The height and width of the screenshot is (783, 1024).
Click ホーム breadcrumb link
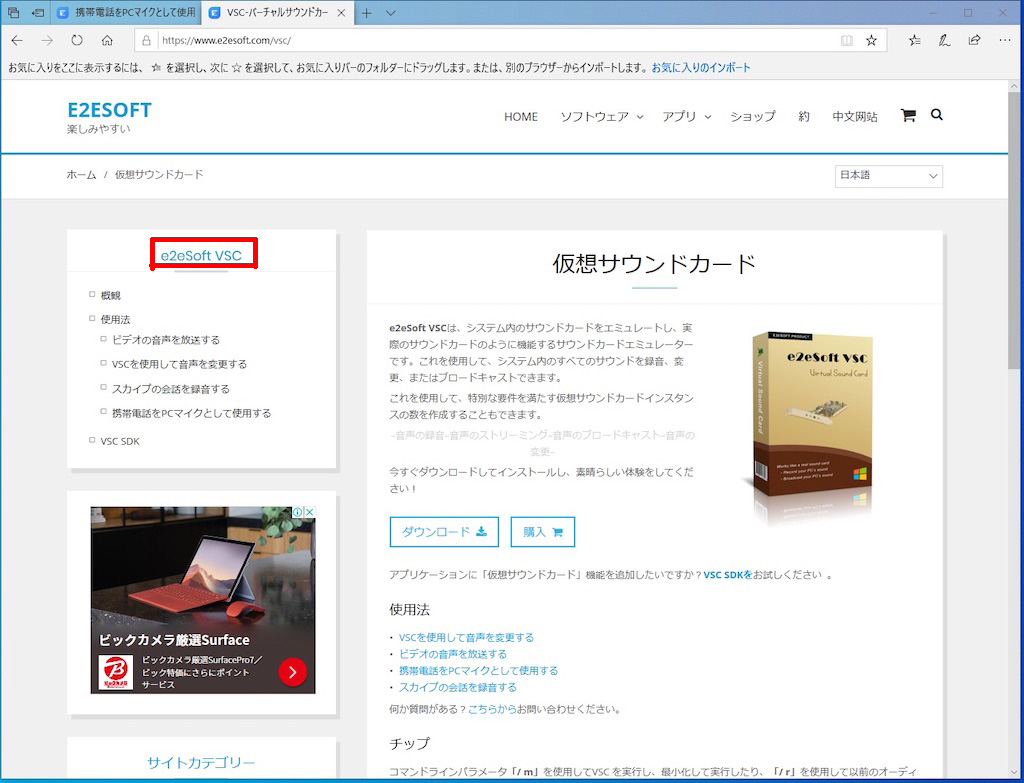coord(81,174)
